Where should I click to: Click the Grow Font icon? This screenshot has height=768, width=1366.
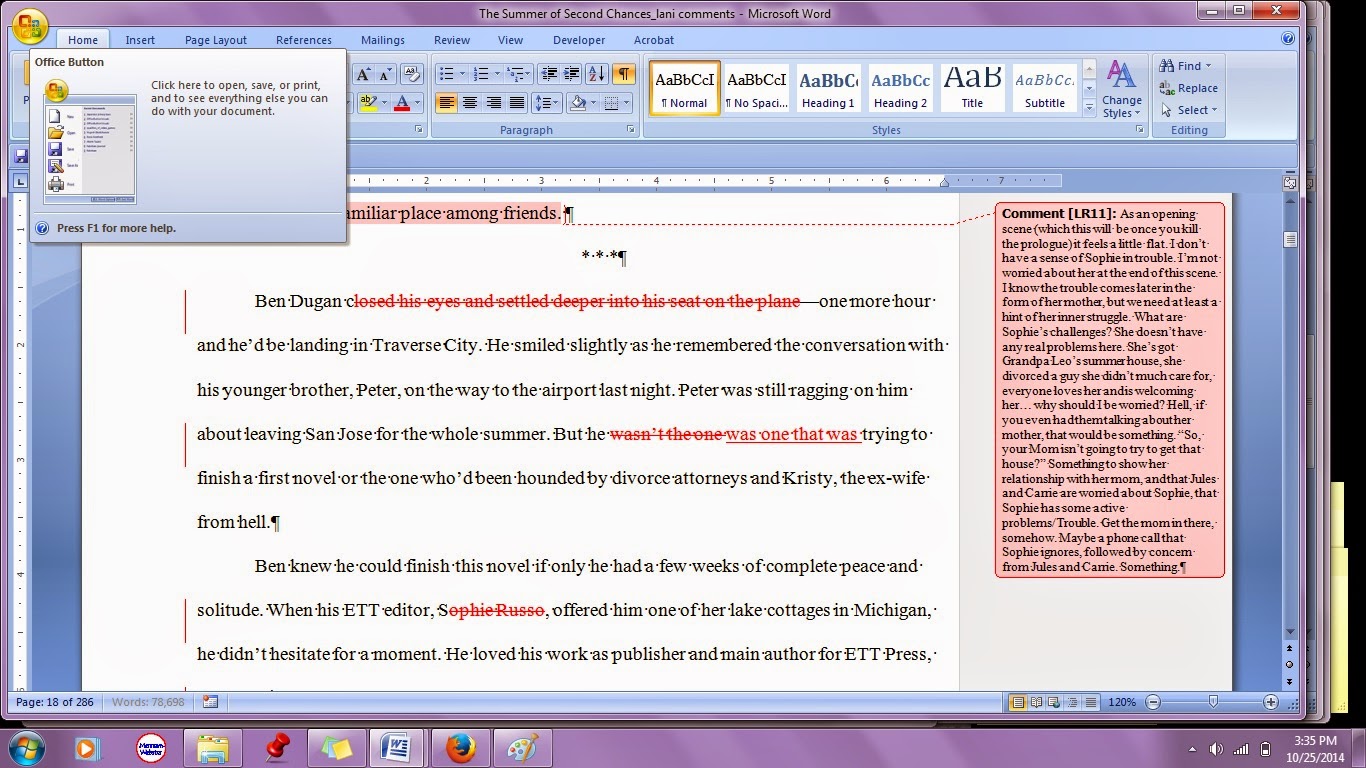(x=363, y=74)
